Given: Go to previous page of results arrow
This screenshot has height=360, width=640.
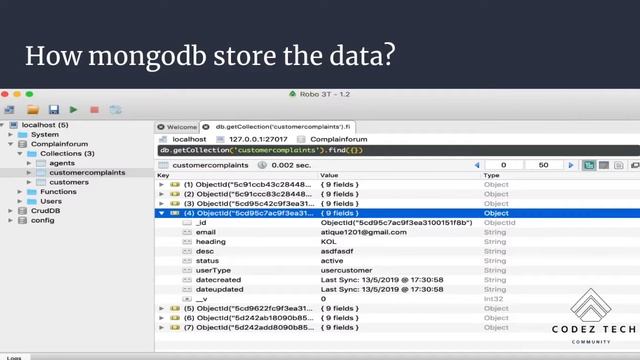Looking at the screenshot, I should coord(477,165).
